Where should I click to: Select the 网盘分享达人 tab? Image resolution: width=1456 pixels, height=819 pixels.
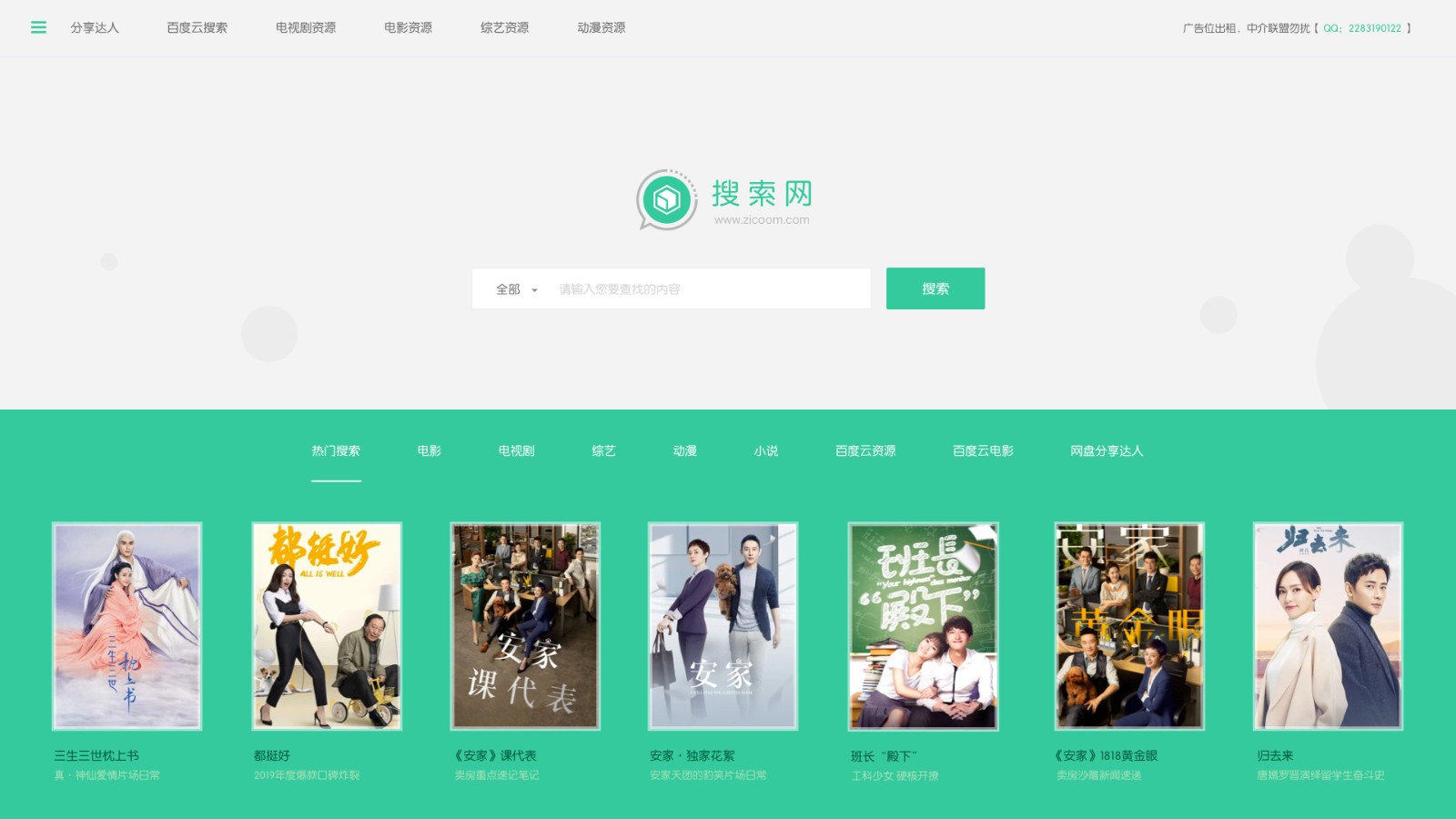1107,450
